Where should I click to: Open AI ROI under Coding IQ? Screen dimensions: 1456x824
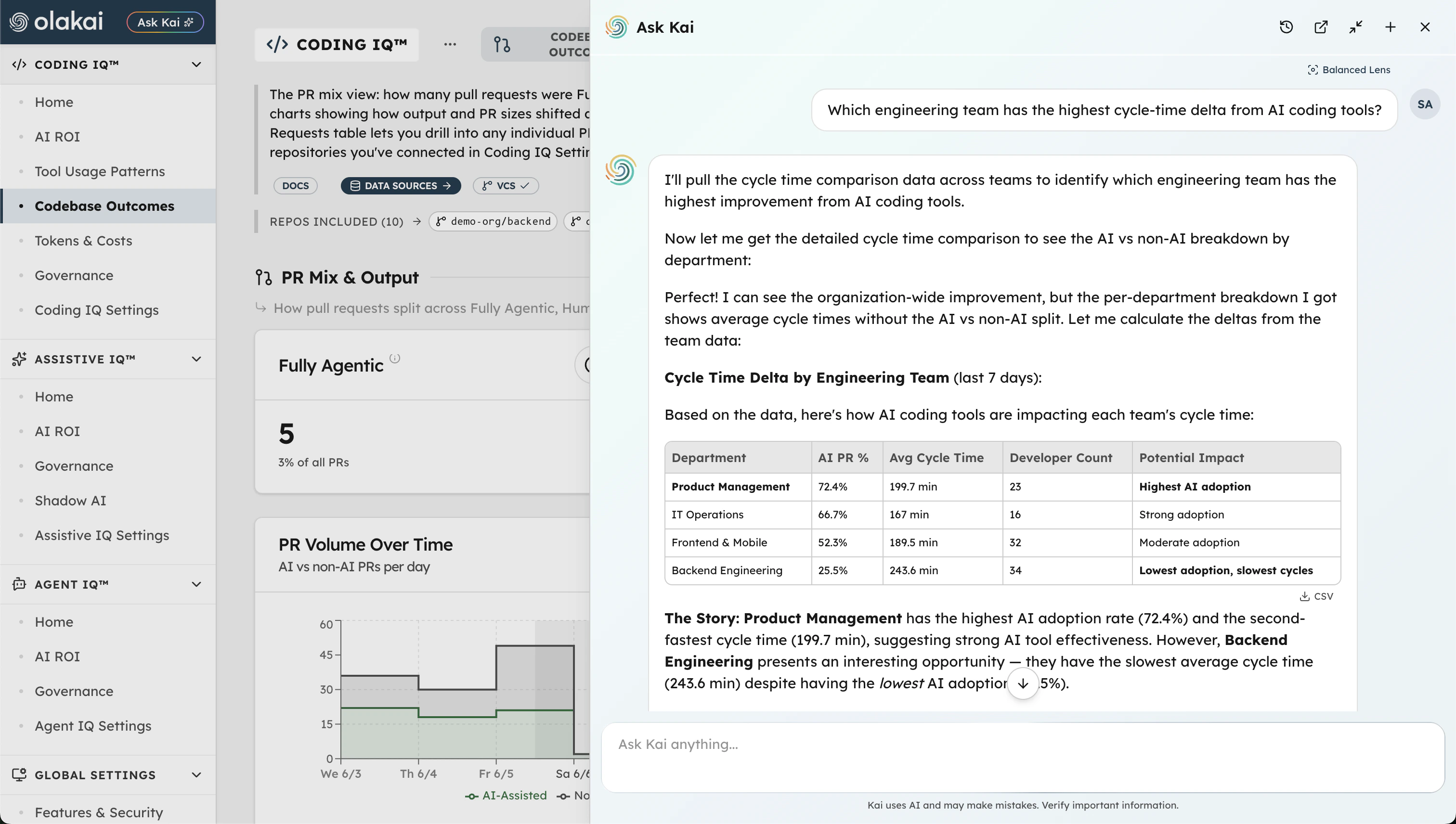[x=57, y=136]
